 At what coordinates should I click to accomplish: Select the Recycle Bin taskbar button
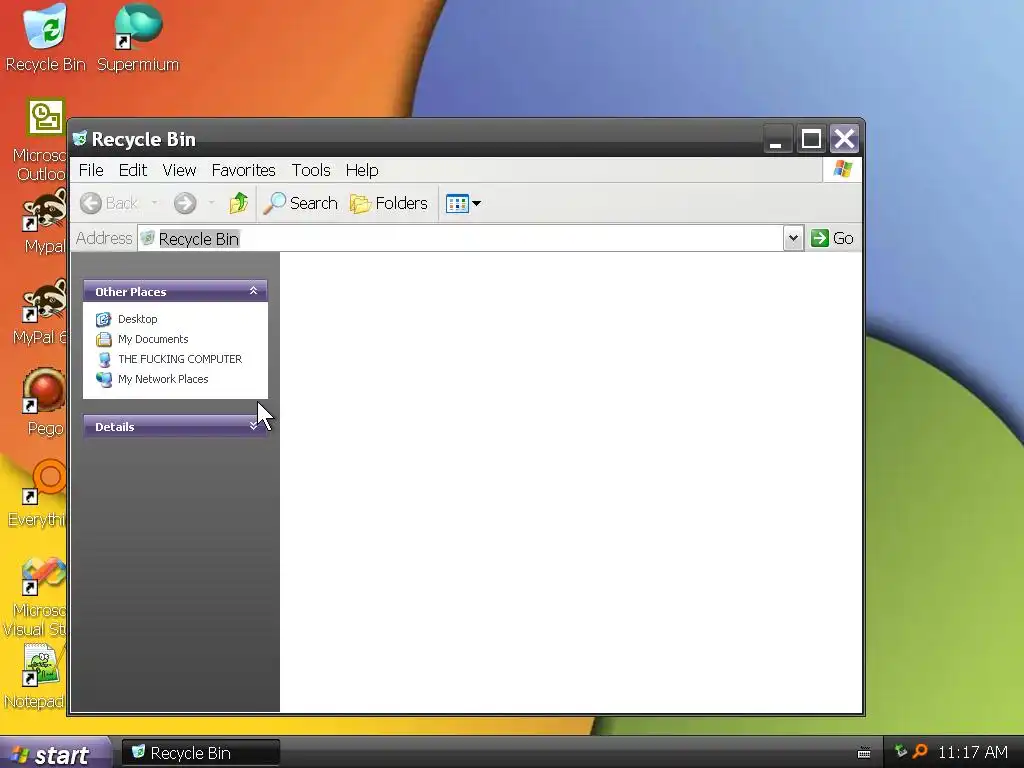pos(200,753)
